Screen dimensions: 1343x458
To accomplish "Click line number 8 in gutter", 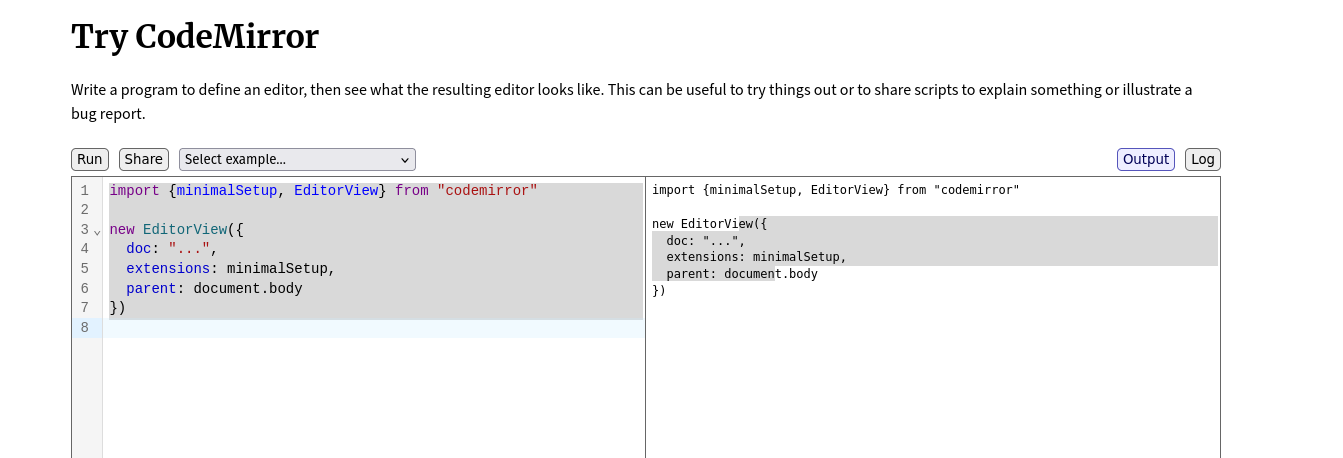I will coord(85,328).
